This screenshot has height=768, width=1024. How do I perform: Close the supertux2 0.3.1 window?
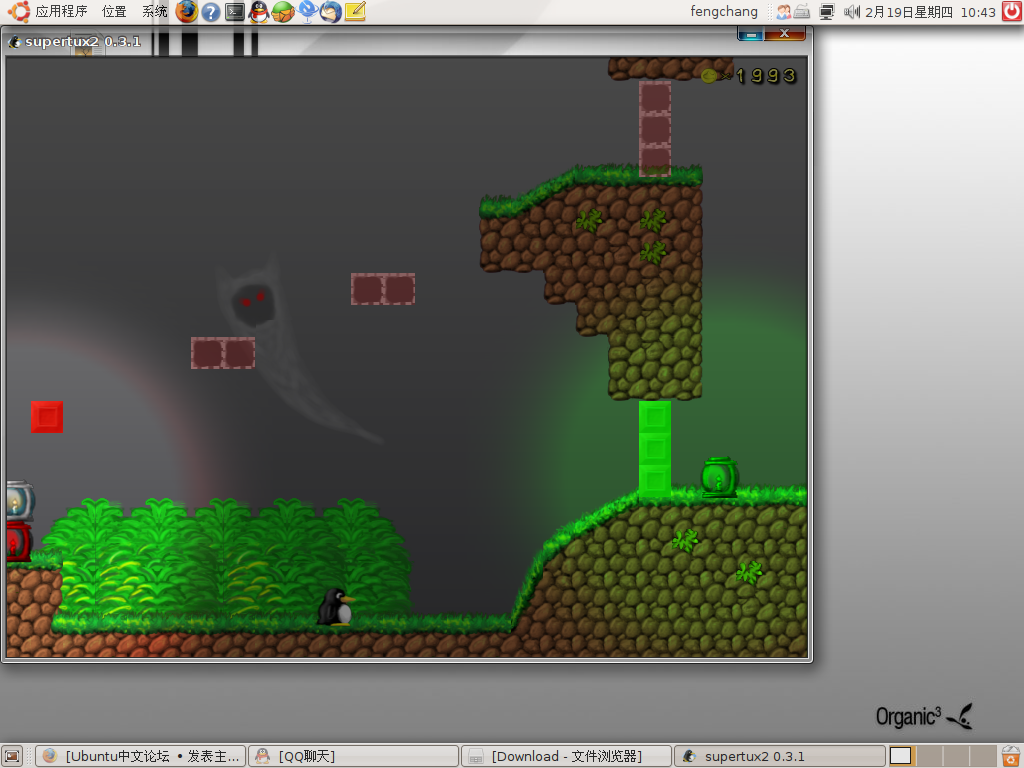(785, 33)
